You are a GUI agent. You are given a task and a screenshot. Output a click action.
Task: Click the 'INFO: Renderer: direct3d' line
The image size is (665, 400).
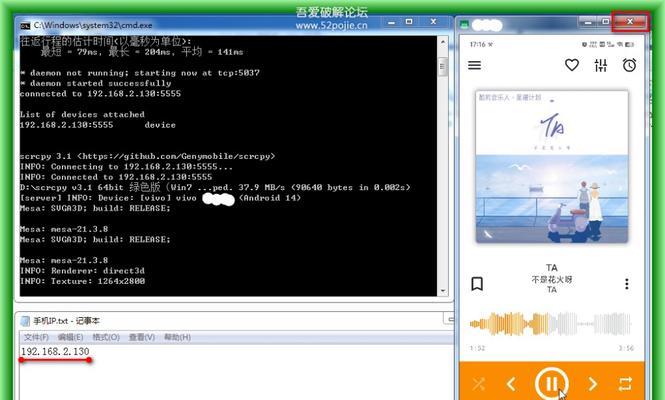[x=82, y=271]
